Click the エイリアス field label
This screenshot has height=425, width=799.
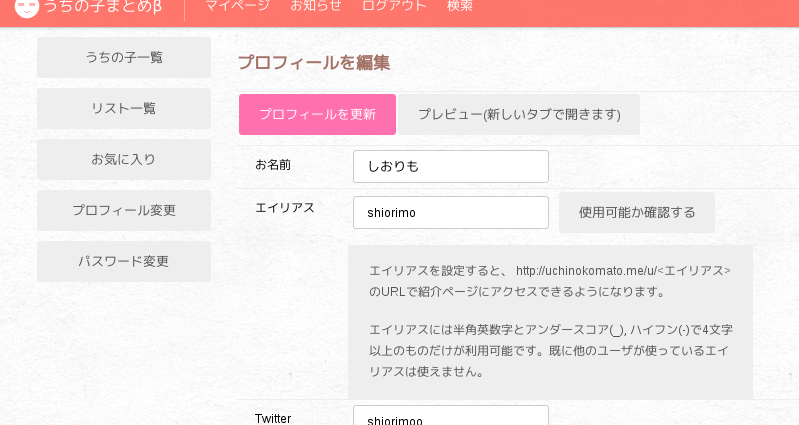pos(285,208)
